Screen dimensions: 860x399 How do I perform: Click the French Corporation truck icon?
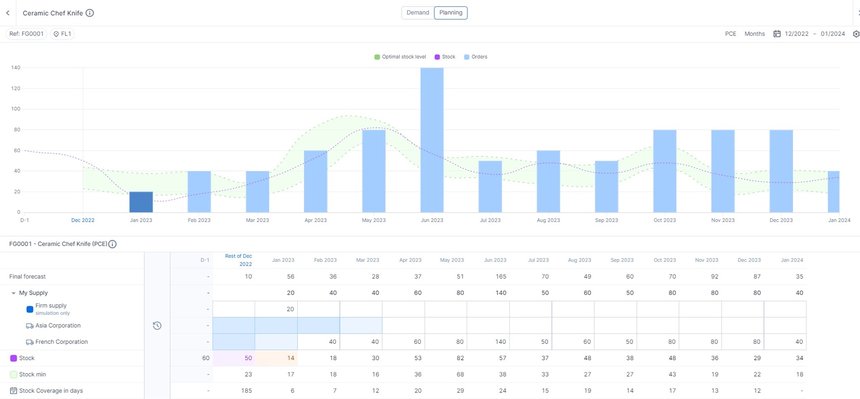30,342
